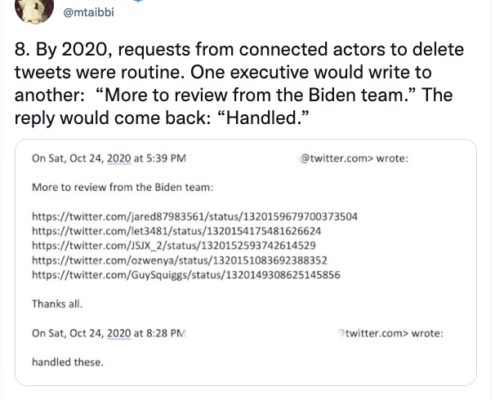Click the verified badge next to name

(139, 1)
